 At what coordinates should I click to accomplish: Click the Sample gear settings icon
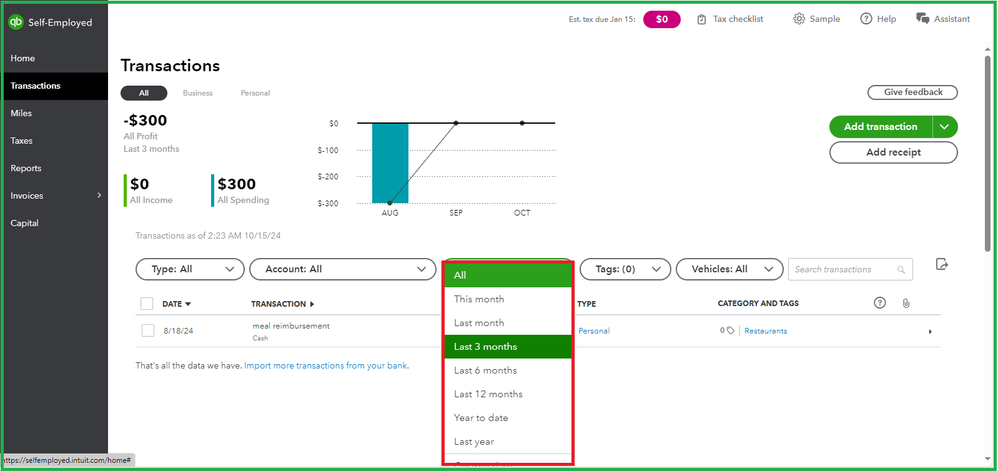point(799,19)
